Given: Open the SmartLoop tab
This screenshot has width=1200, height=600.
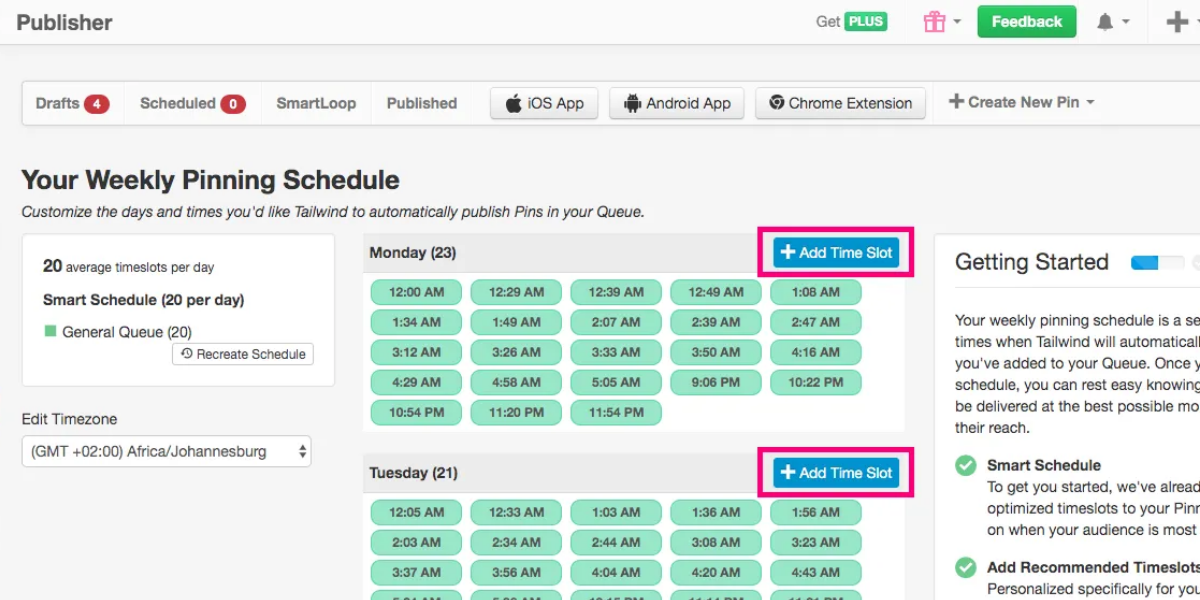Looking at the screenshot, I should click(x=316, y=103).
